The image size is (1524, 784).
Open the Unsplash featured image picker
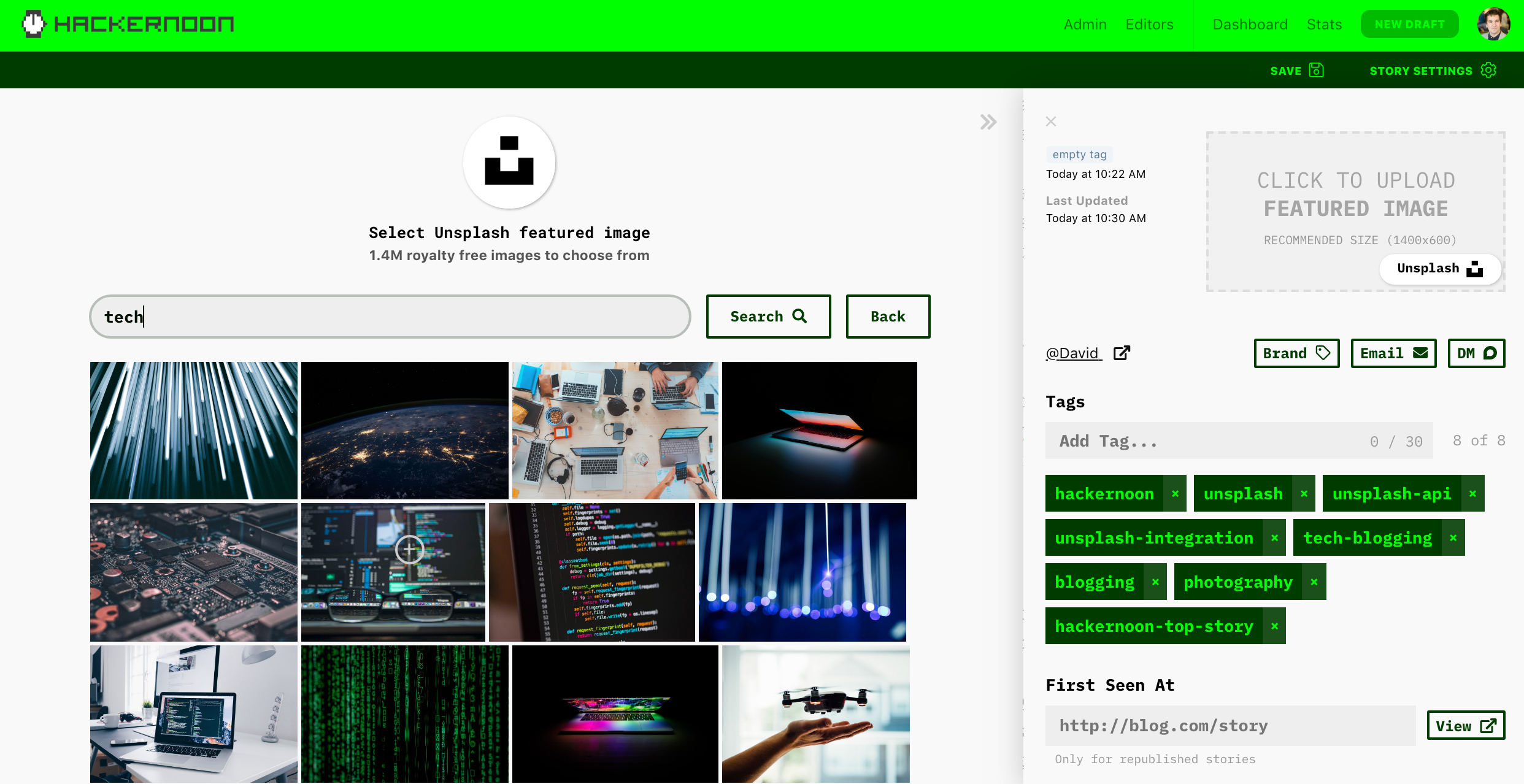point(1439,269)
